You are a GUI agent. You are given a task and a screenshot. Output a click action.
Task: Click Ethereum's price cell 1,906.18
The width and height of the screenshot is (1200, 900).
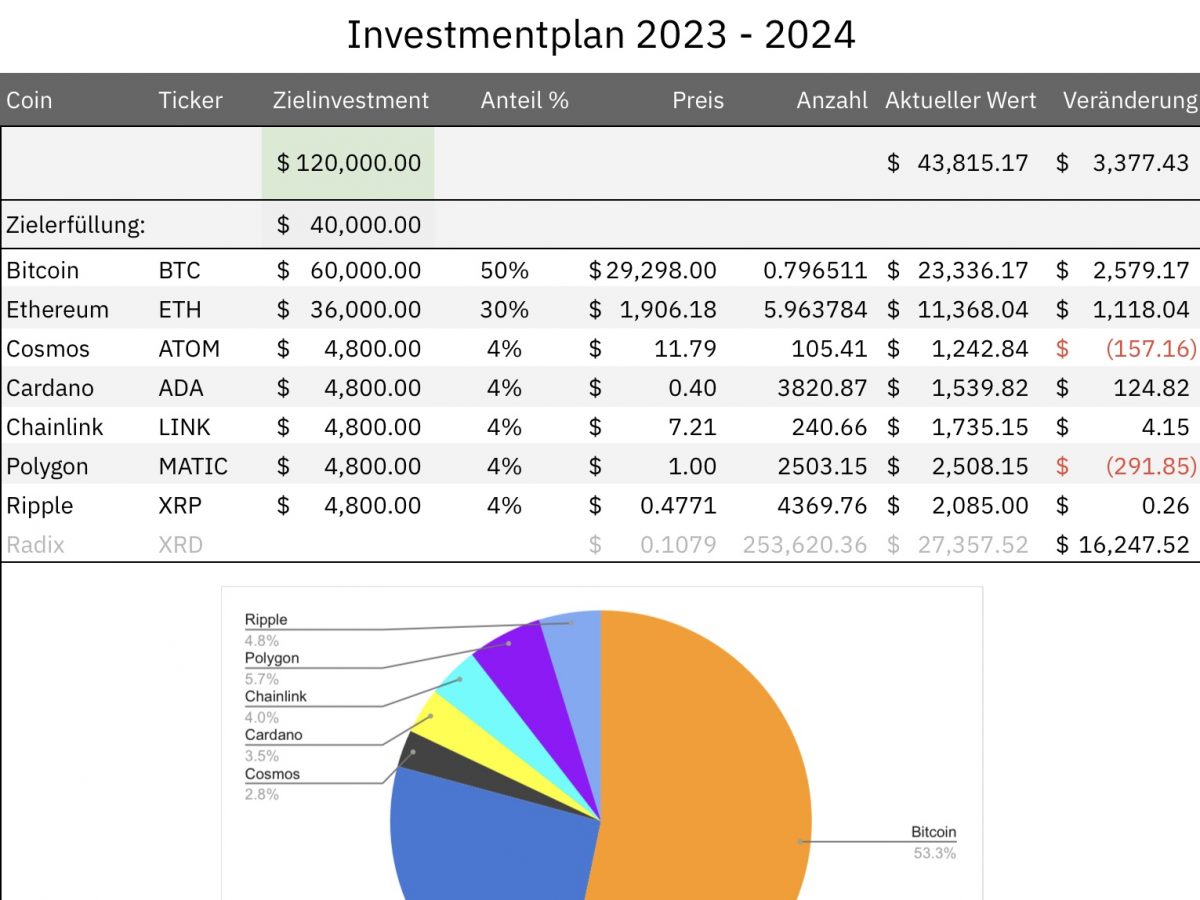pyautogui.click(x=652, y=309)
